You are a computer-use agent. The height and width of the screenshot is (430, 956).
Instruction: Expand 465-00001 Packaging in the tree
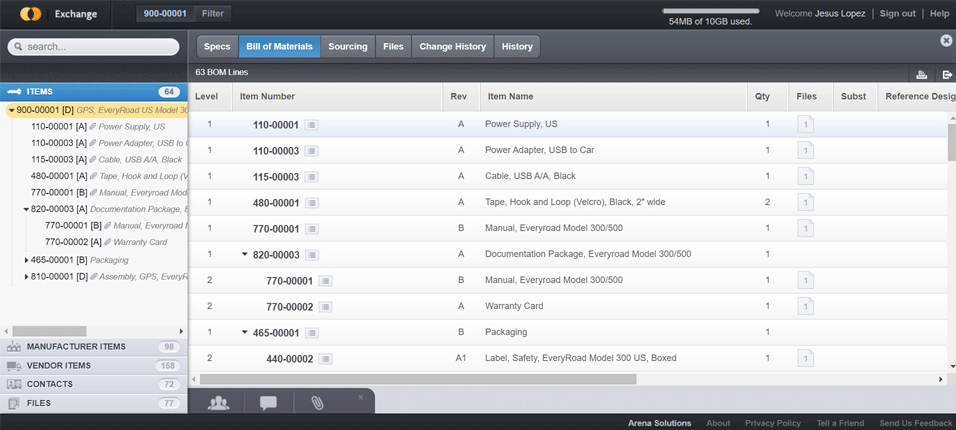26,260
